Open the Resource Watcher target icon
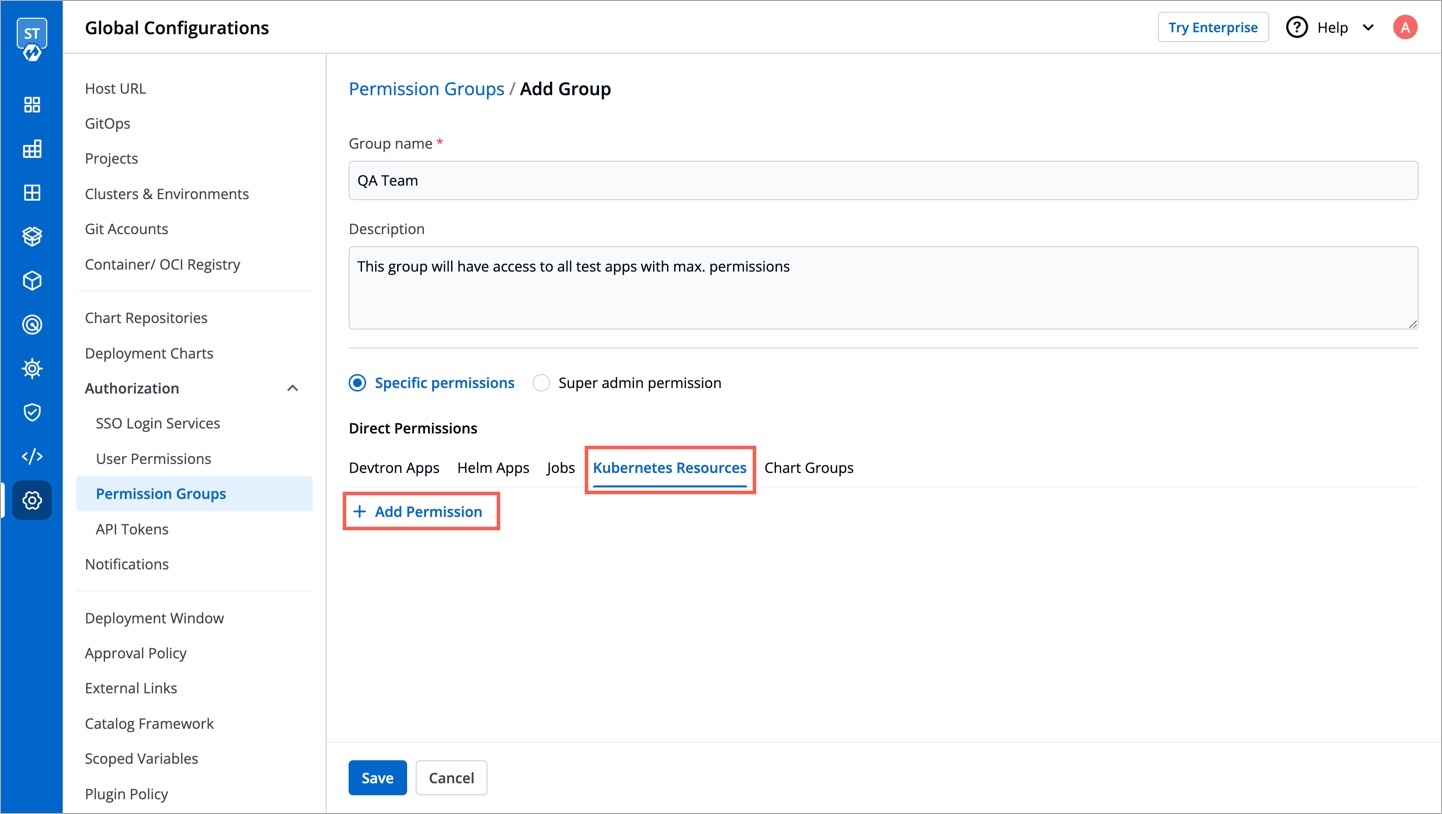 pos(32,325)
